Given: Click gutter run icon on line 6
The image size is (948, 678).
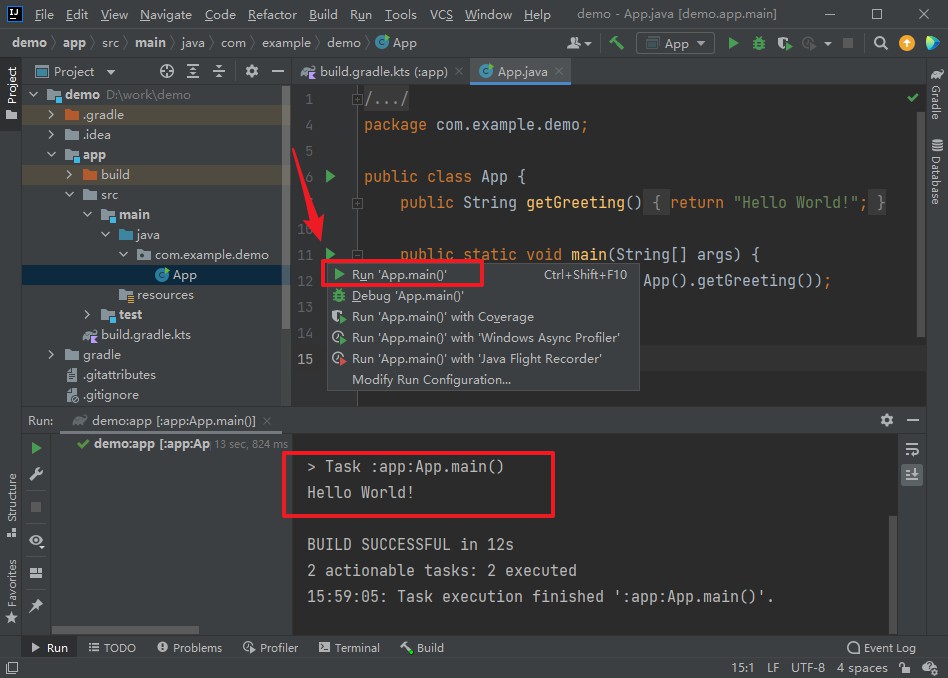Looking at the screenshot, I should (x=330, y=176).
